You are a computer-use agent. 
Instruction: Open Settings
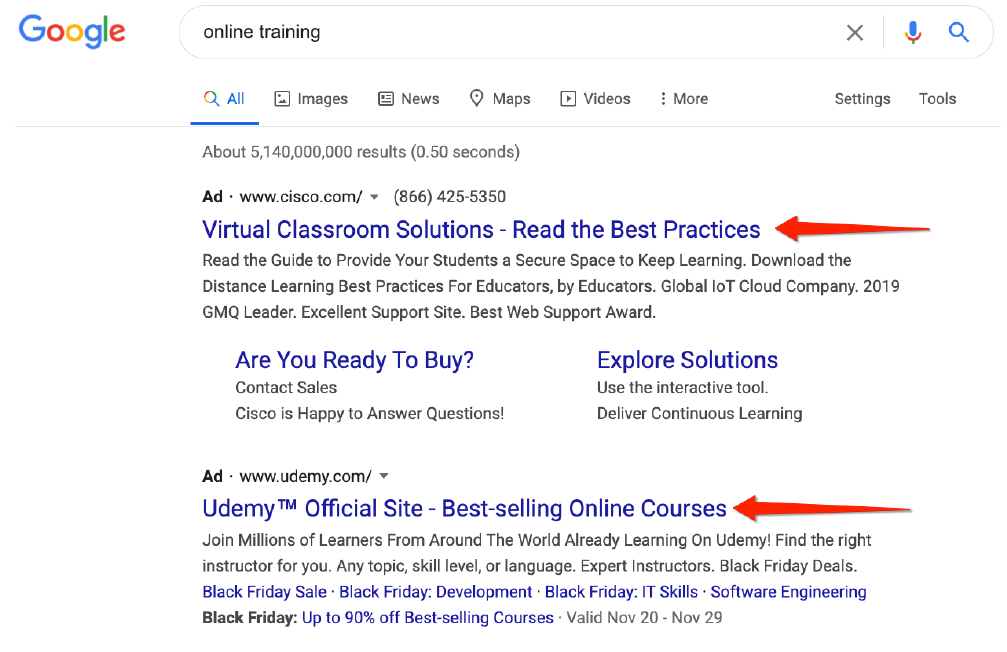coord(862,99)
